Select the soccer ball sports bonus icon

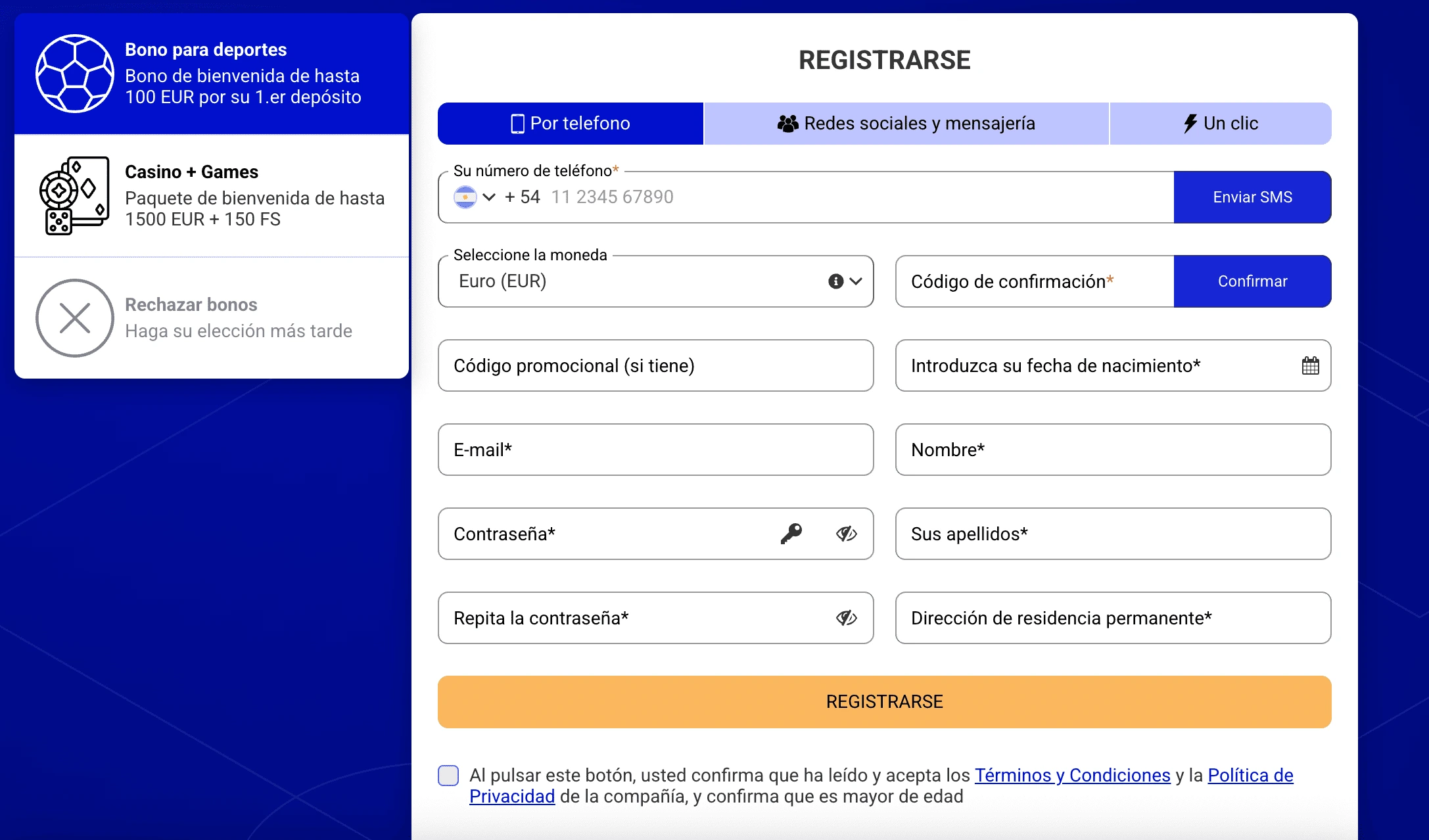74,74
